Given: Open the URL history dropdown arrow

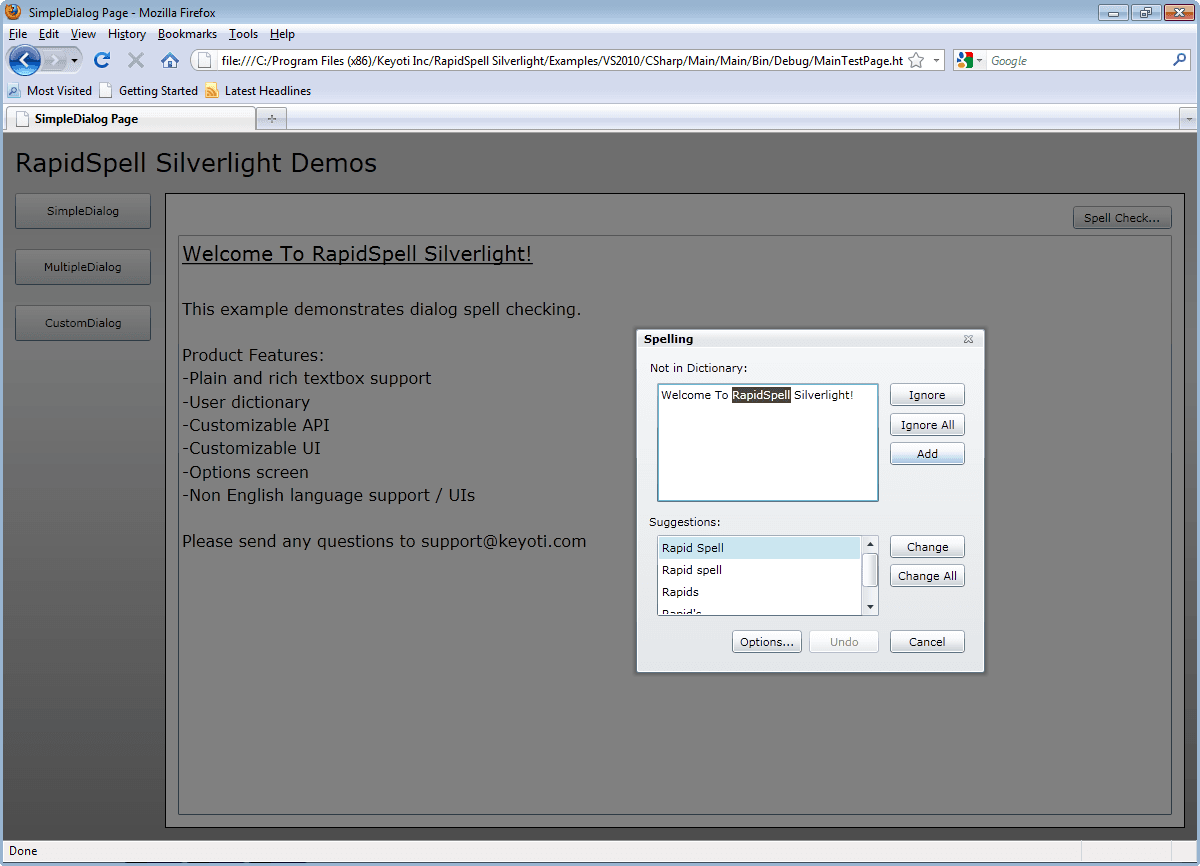Looking at the screenshot, I should tap(936, 60).
